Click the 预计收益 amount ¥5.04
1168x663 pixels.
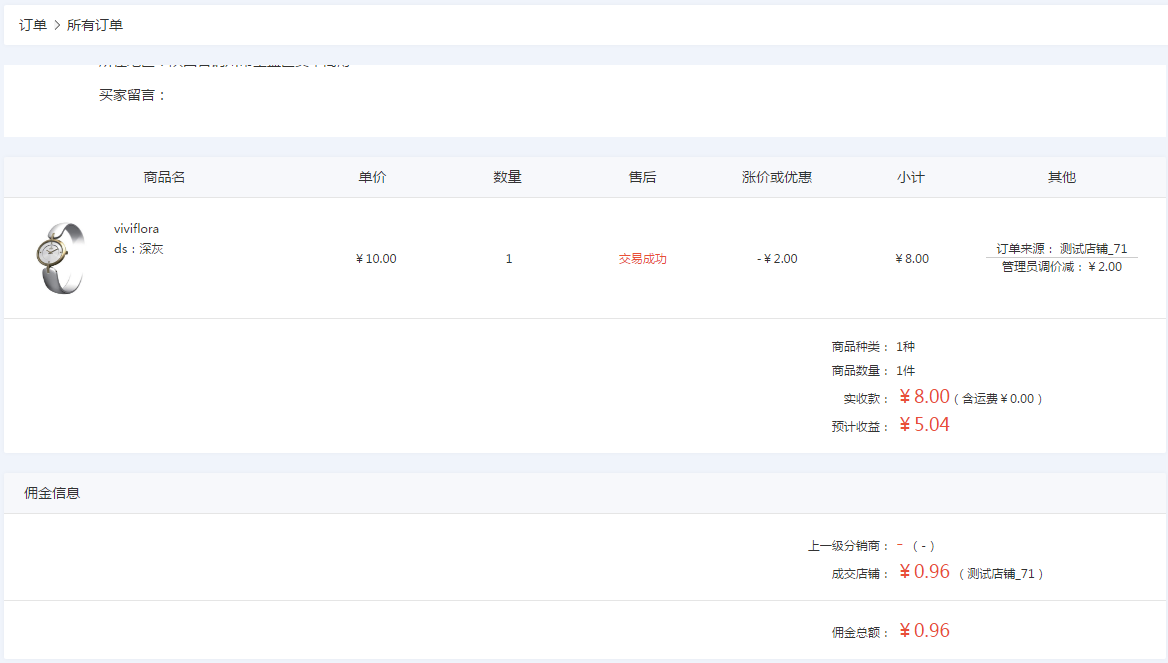924,425
